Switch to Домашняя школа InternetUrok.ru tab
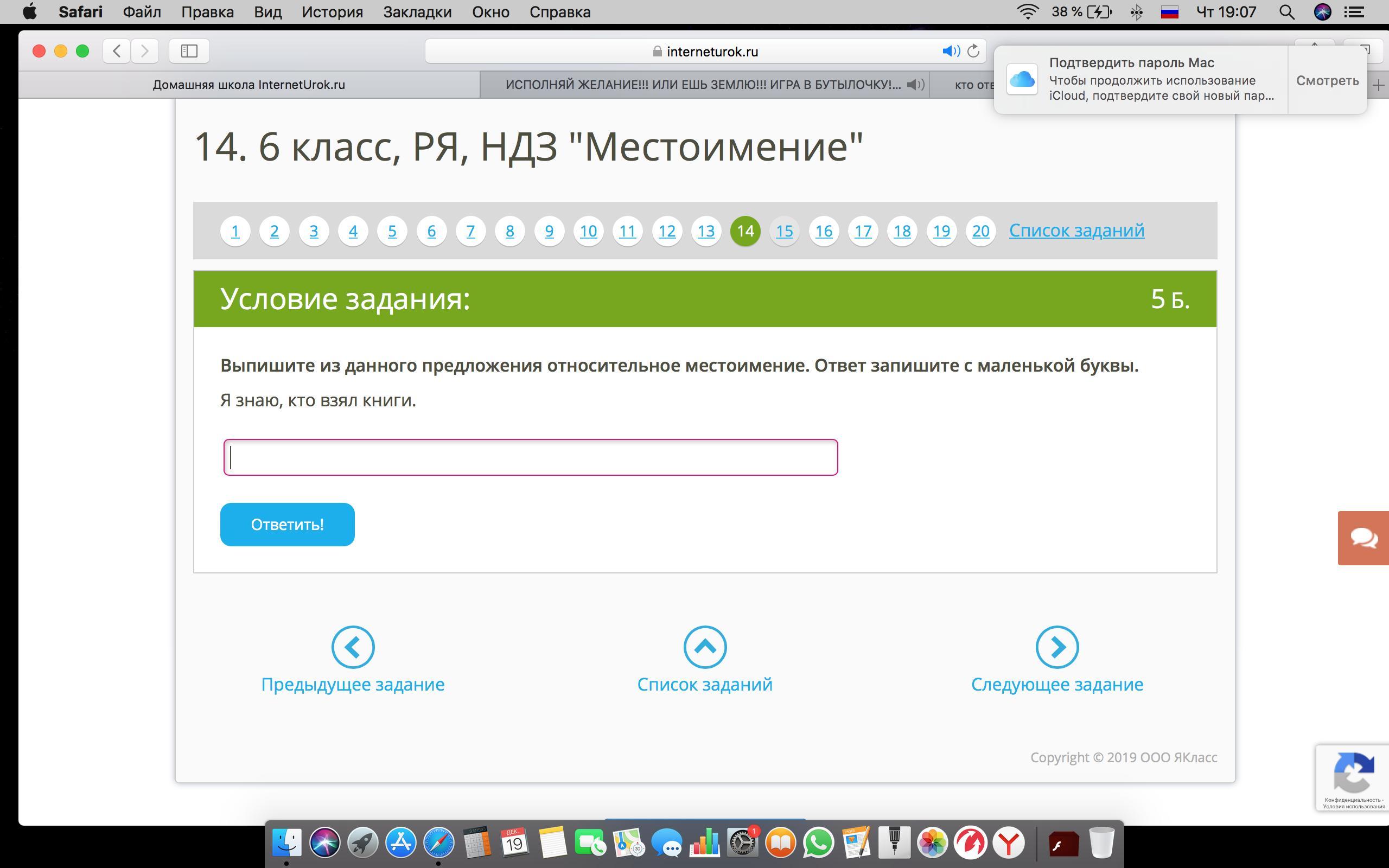The image size is (1389, 868). point(249,85)
